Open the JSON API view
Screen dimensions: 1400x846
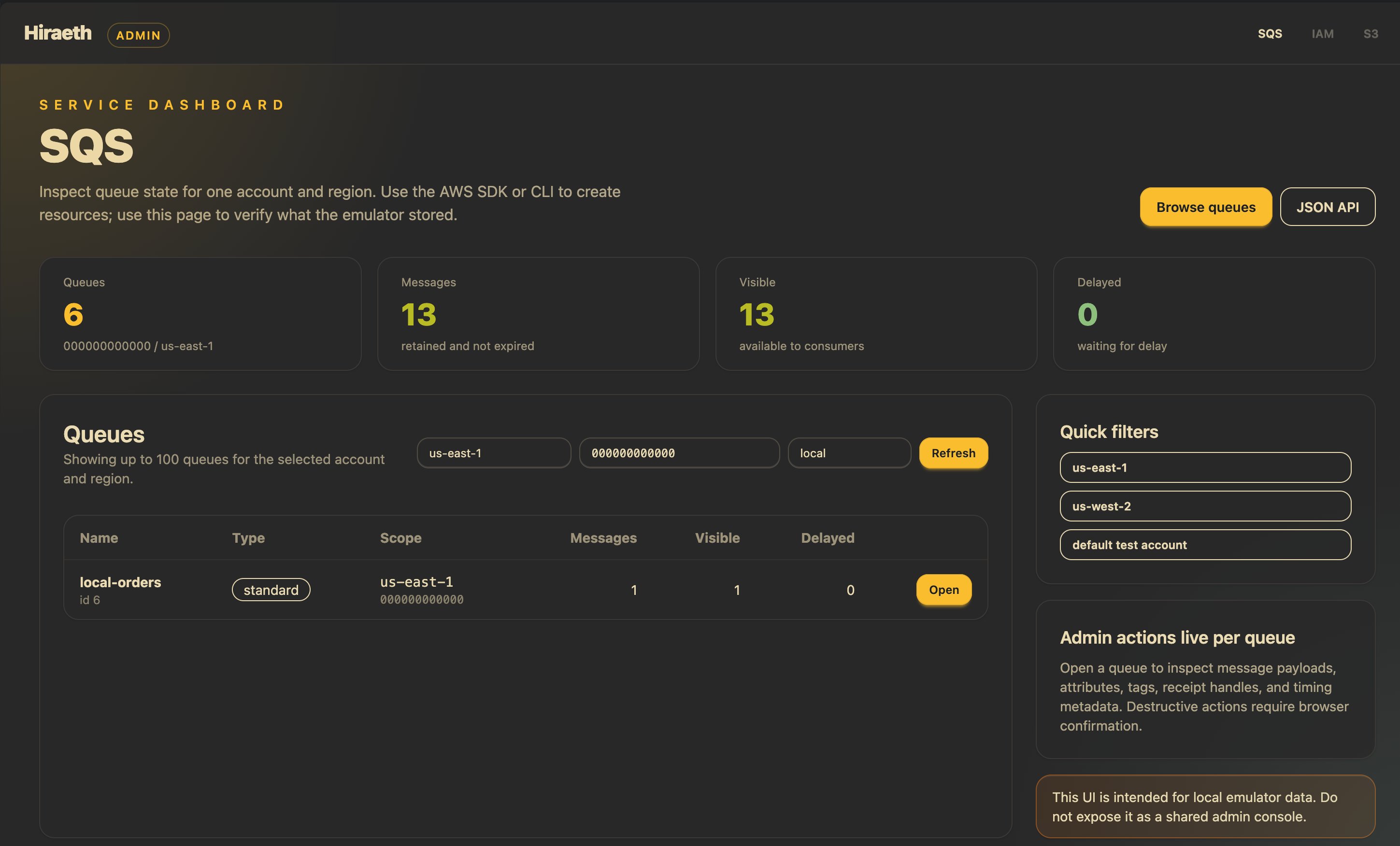point(1327,207)
